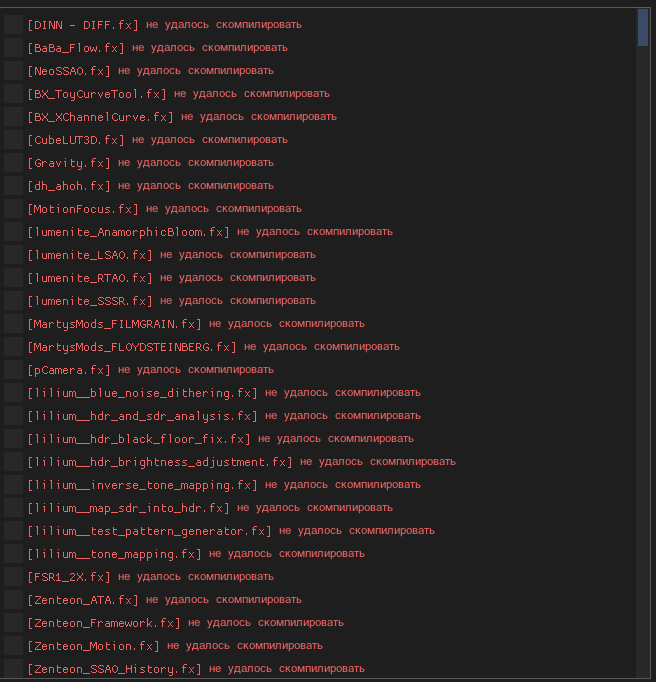656x682 pixels.
Task: Enable the lumenite_LSAO.fx checkbox
Action: click(x=13, y=255)
